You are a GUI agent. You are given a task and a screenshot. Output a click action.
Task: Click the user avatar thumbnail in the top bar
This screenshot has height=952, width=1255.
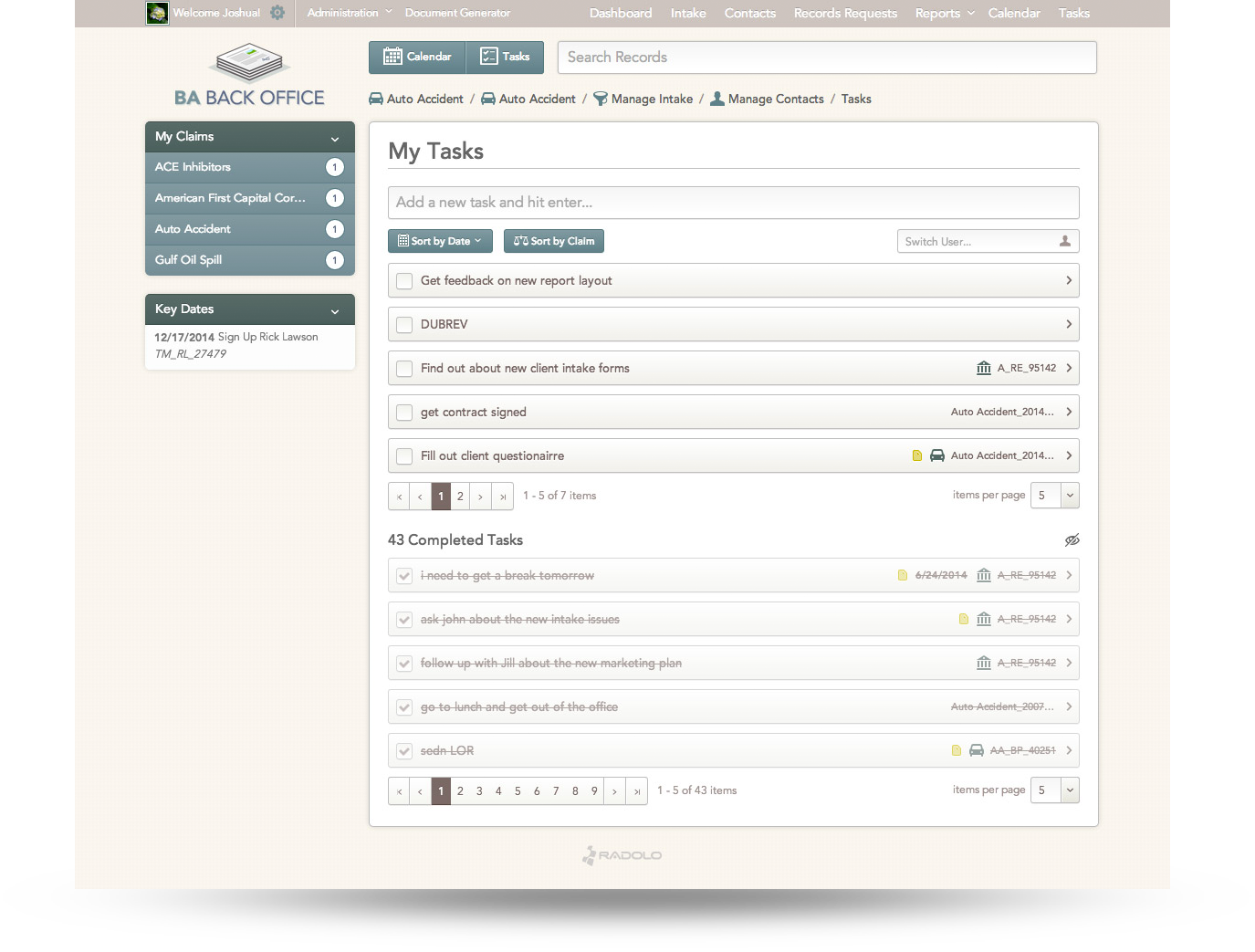point(157,13)
